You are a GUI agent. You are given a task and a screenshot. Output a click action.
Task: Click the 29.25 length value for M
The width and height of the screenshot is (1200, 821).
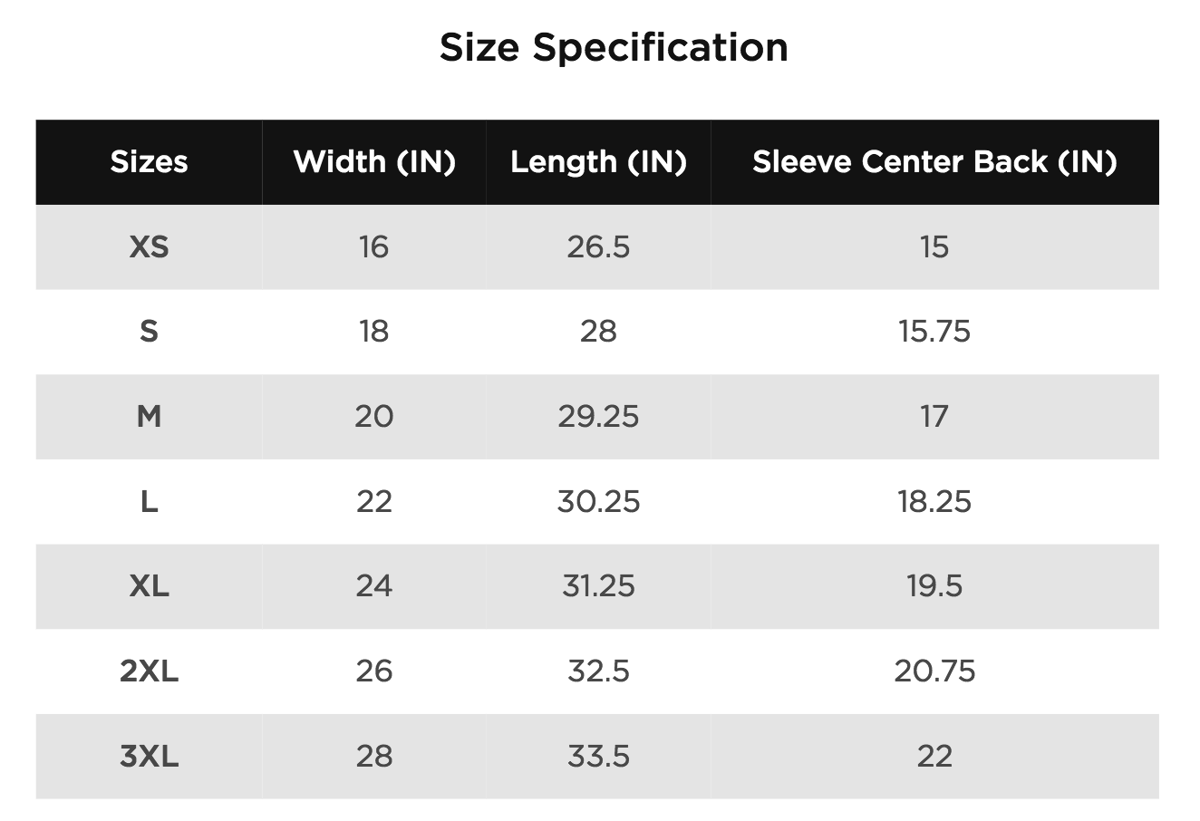(598, 416)
